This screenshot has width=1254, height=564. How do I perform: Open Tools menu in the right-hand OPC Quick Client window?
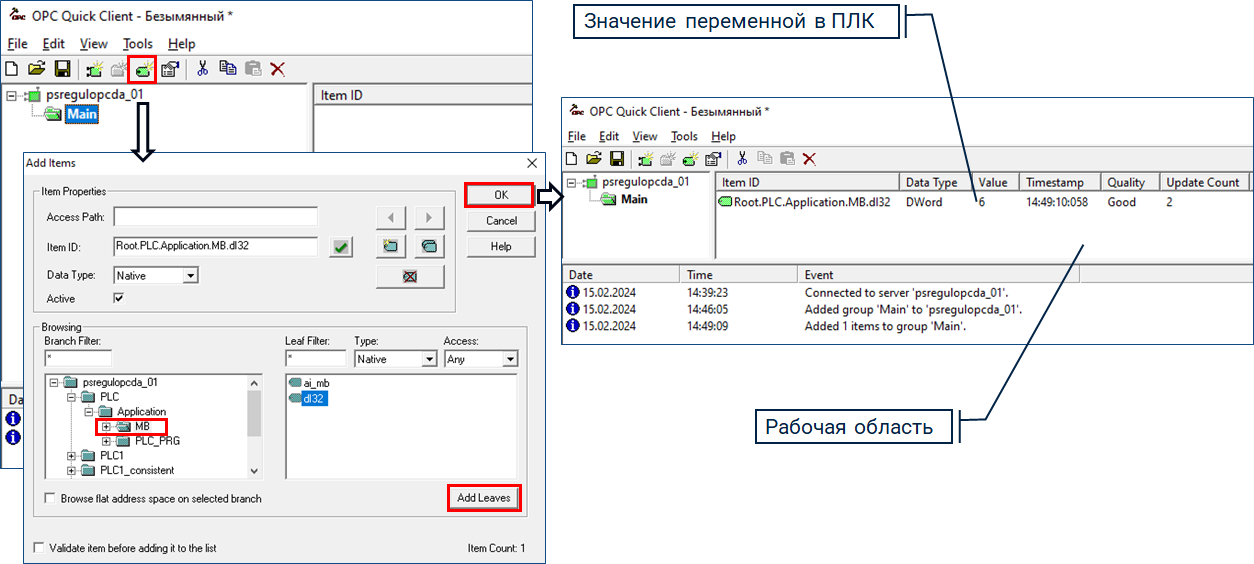[684, 136]
